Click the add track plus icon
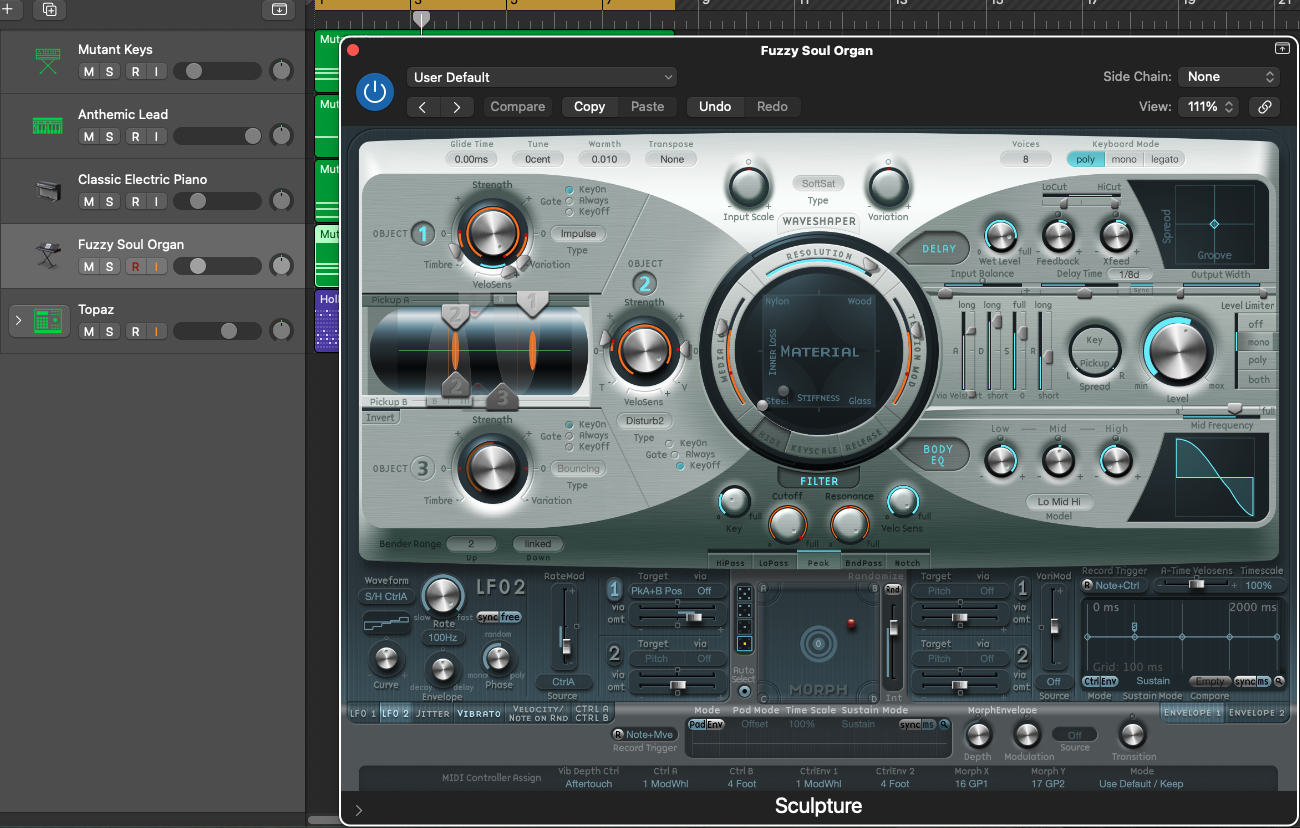The height and width of the screenshot is (828, 1300). click(6, 9)
